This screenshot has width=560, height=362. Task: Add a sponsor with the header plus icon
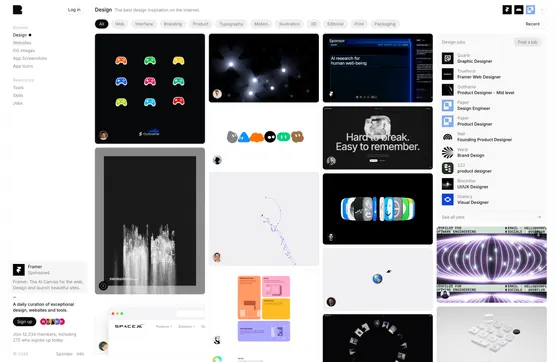pyautogui.click(x=542, y=10)
